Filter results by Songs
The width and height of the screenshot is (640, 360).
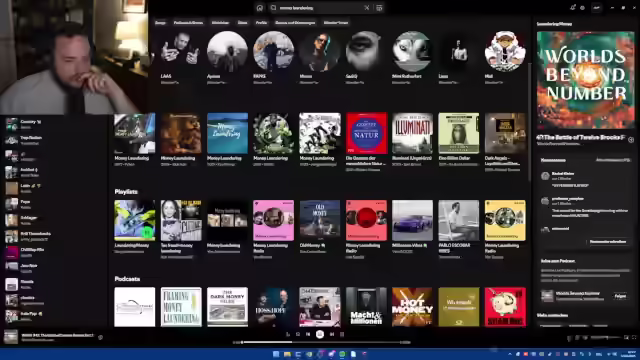(x=160, y=23)
